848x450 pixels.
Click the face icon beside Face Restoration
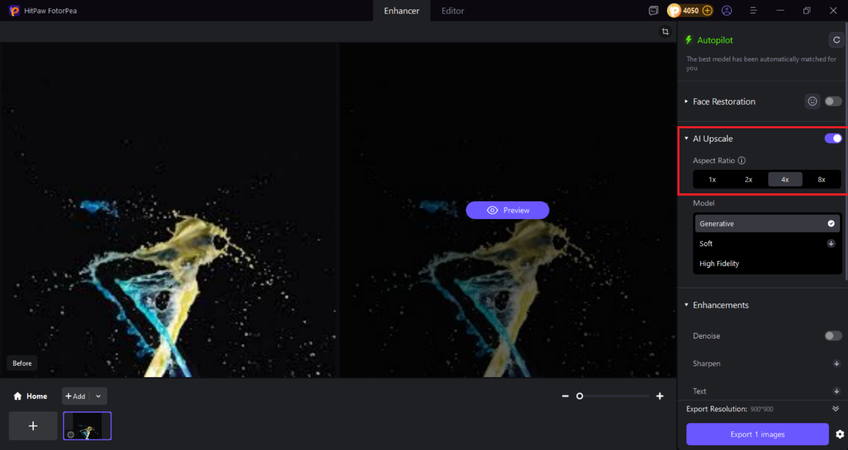pyautogui.click(x=812, y=101)
